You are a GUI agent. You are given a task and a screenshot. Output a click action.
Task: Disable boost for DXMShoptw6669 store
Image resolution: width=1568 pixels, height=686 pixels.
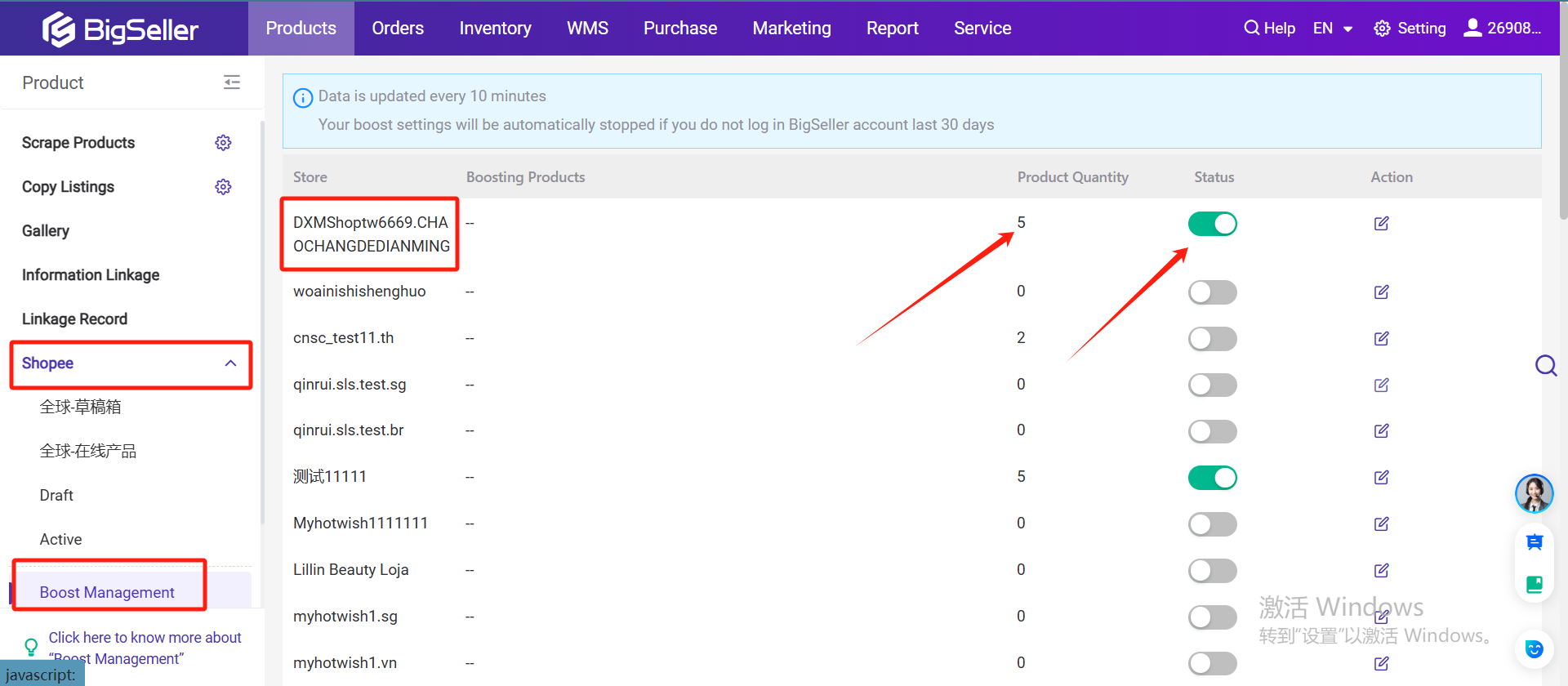1212,224
